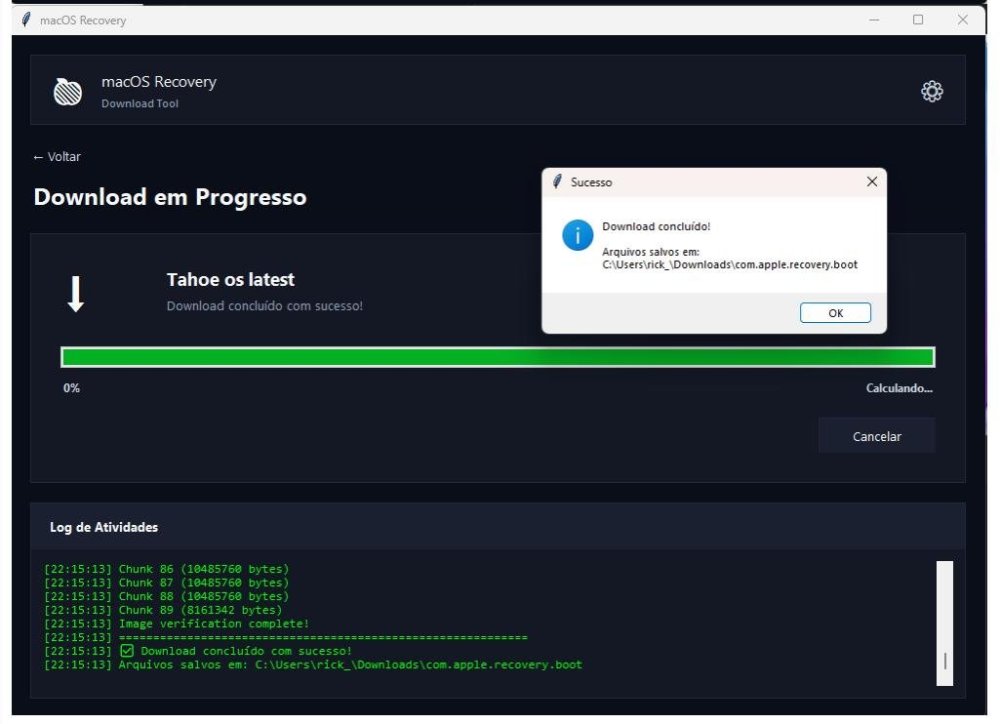Close the Sucesso dialog with X
Image resolution: width=1000 pixels, height=724 pixels.
pyautogui.click(x=872, y=182)
